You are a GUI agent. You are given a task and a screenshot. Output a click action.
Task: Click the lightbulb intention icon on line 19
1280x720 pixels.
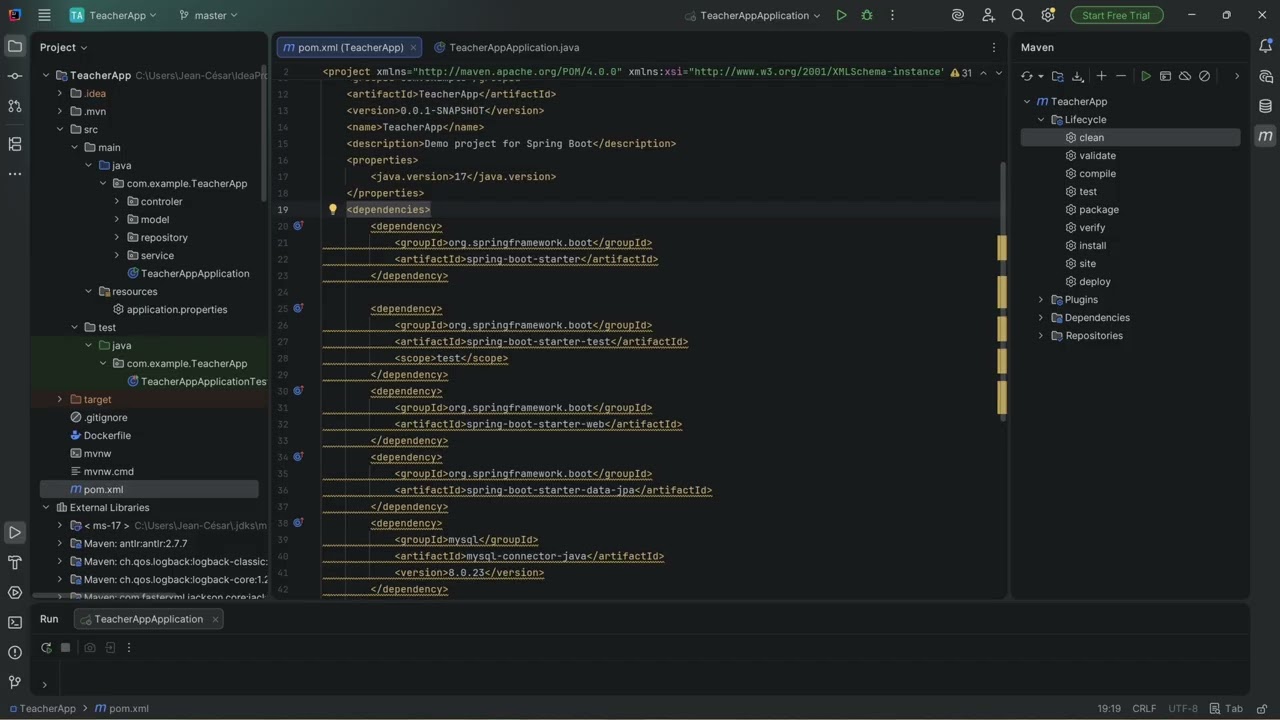coord(333,210)
